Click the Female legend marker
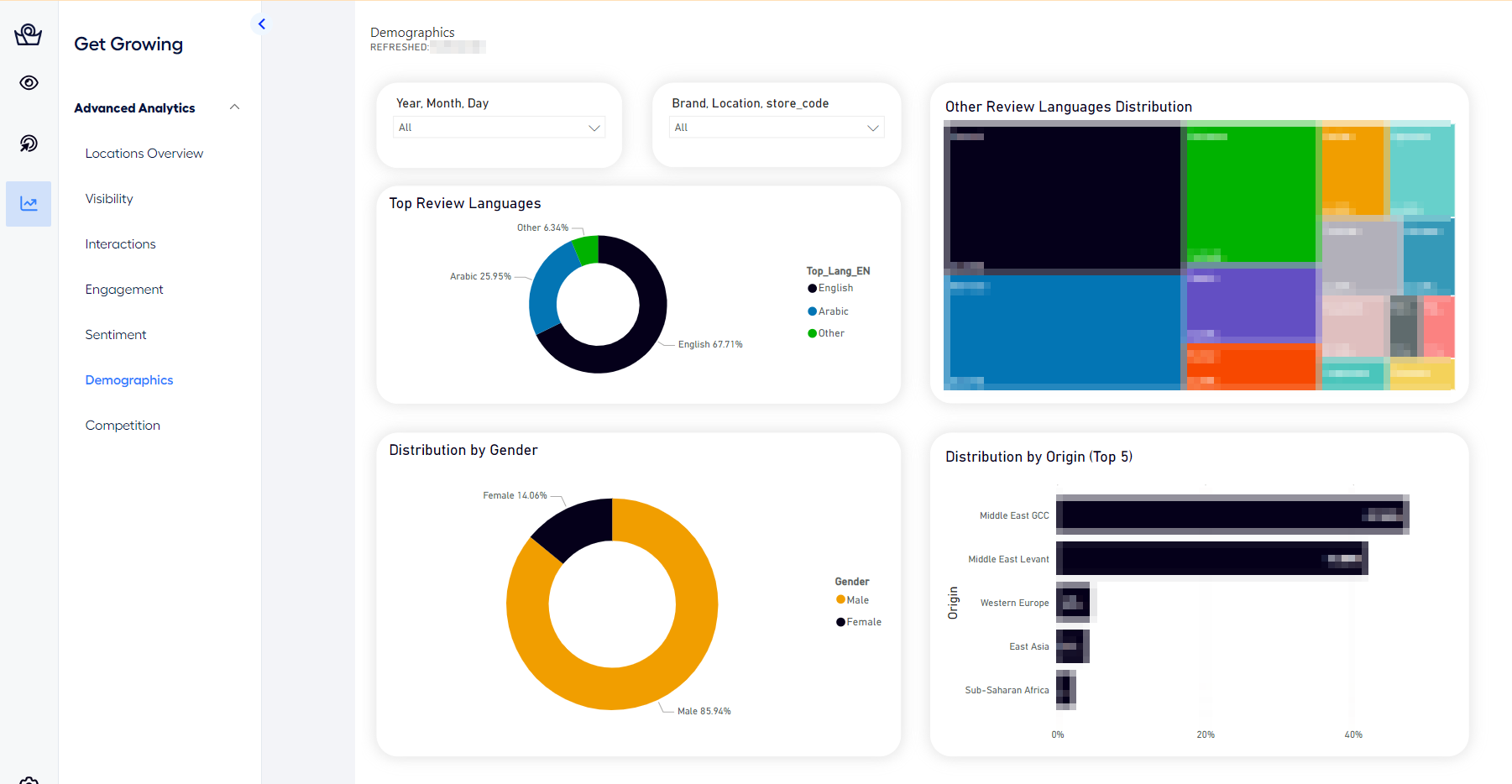This screenshot has height=784, width=1512. click(x=840, y=622)
